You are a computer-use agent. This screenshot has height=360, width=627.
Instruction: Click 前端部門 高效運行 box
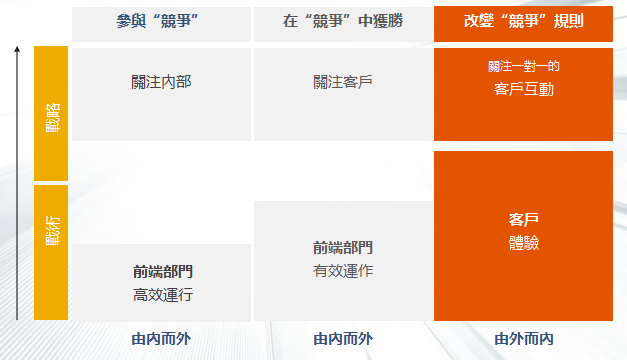point(161,282)
